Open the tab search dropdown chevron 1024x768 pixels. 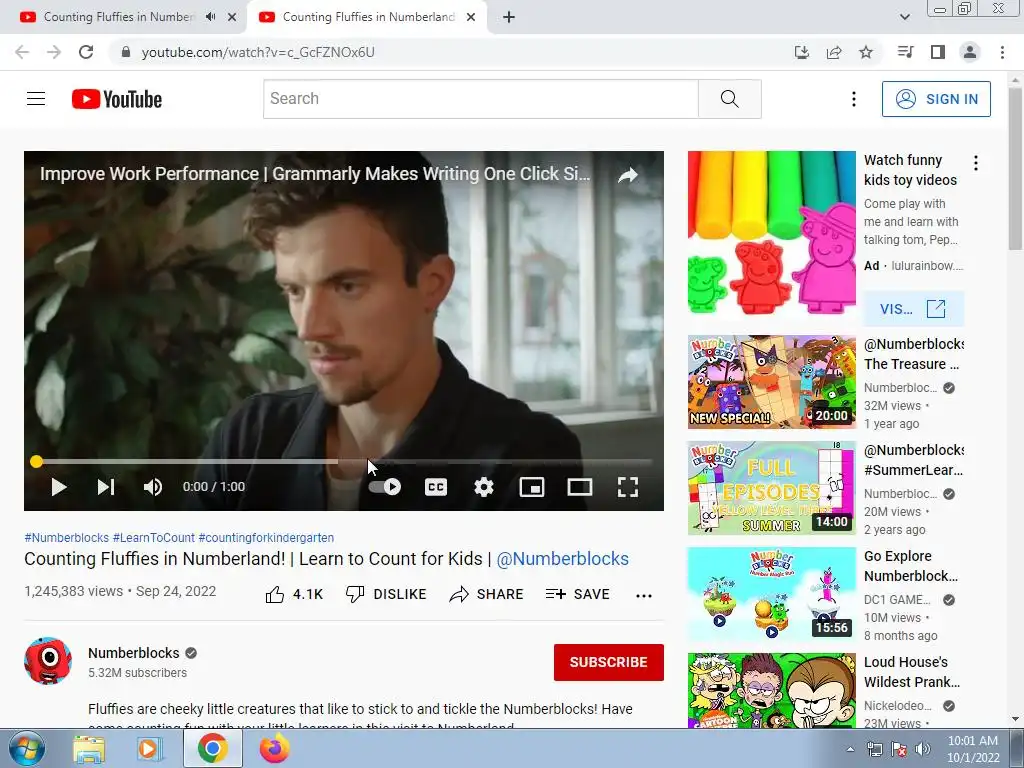904,17
